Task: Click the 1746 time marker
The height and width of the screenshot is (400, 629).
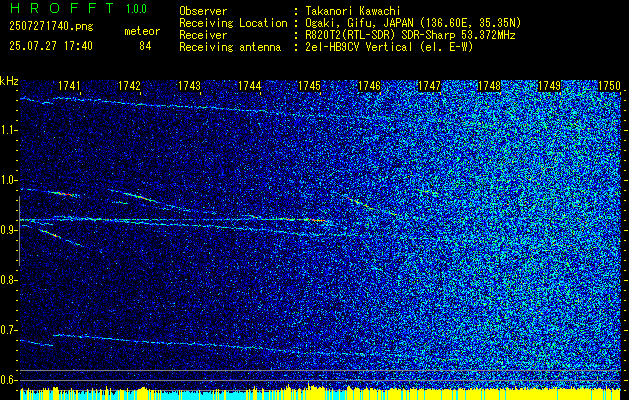Action: point(369,86)
